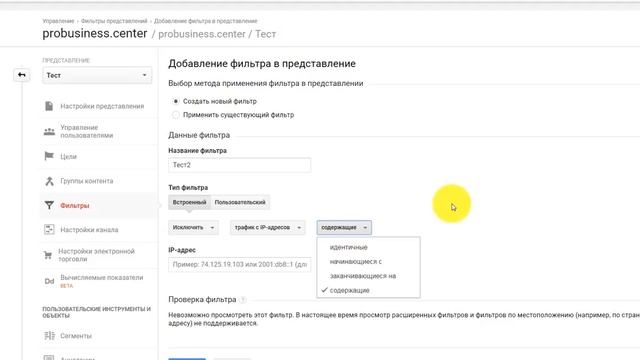Image resolution: width=640 pixels, height=360 pixels.
Task: Click the content groups icon
Action: pyautogui.click(x=49, y=181)
